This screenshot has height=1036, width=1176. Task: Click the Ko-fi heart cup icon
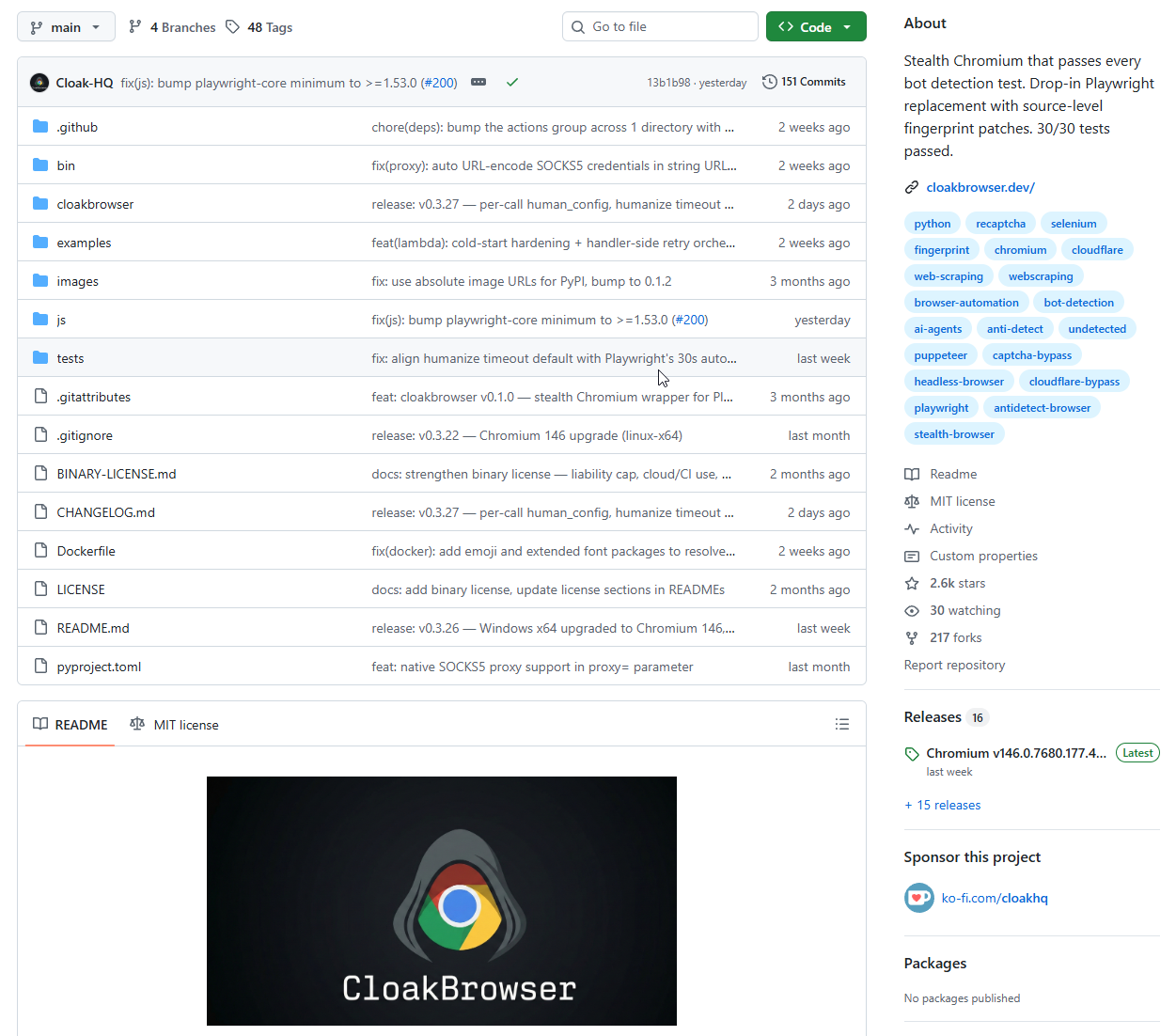(x=919, y=898)
